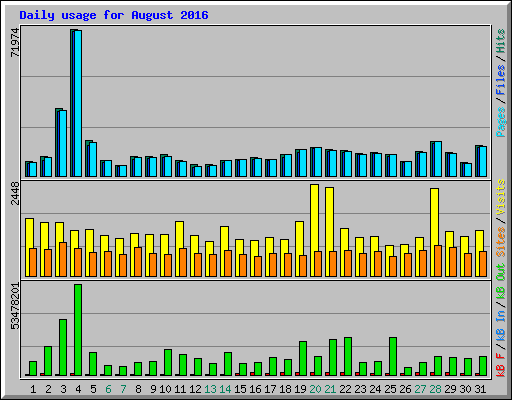The width and height of the screenshot is (512, 400).
Task: Click the x-axis day label 5
Action: click(93, 389)
